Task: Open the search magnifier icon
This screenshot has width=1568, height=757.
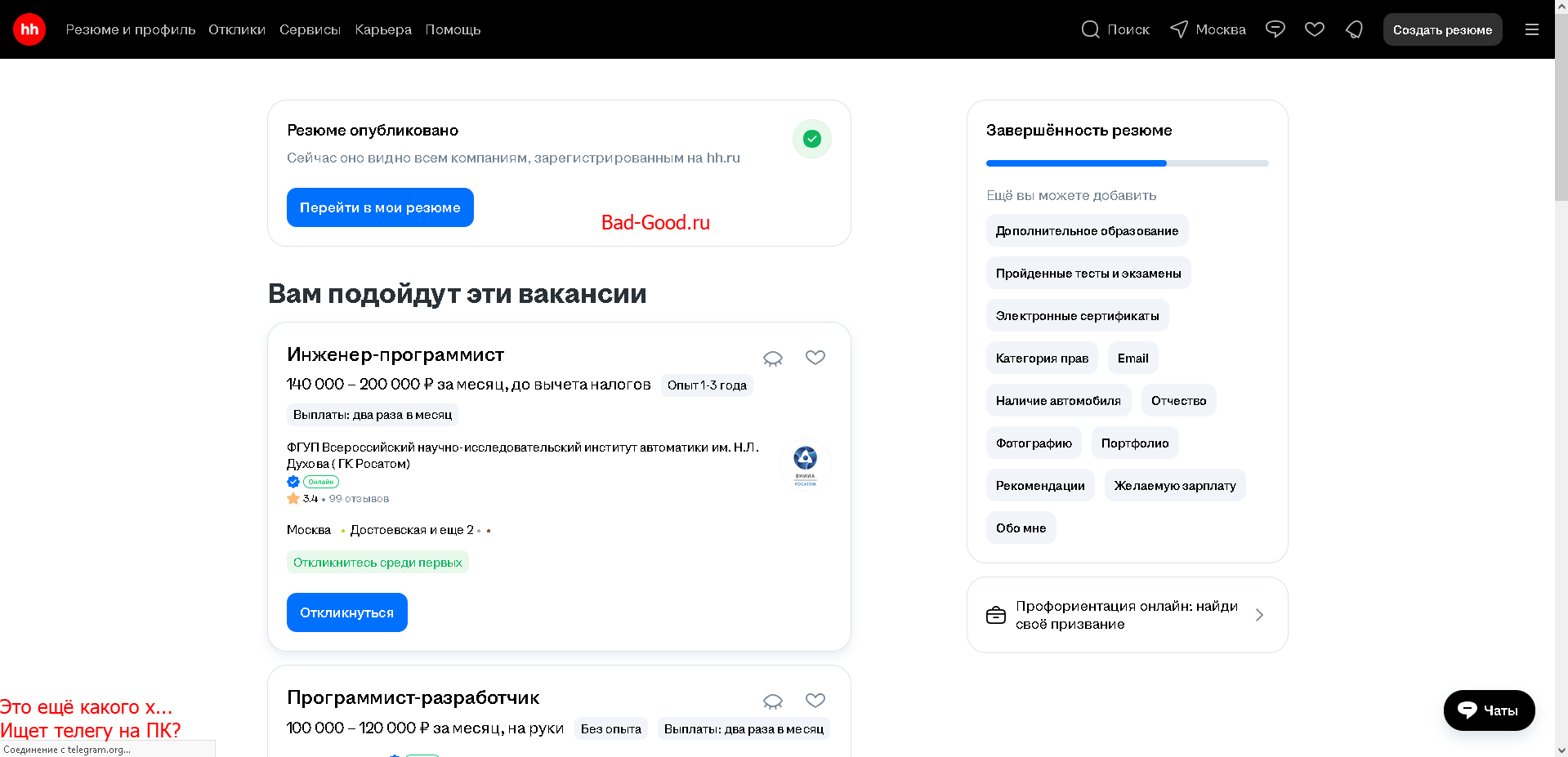Action: [x=1090, y=29]
